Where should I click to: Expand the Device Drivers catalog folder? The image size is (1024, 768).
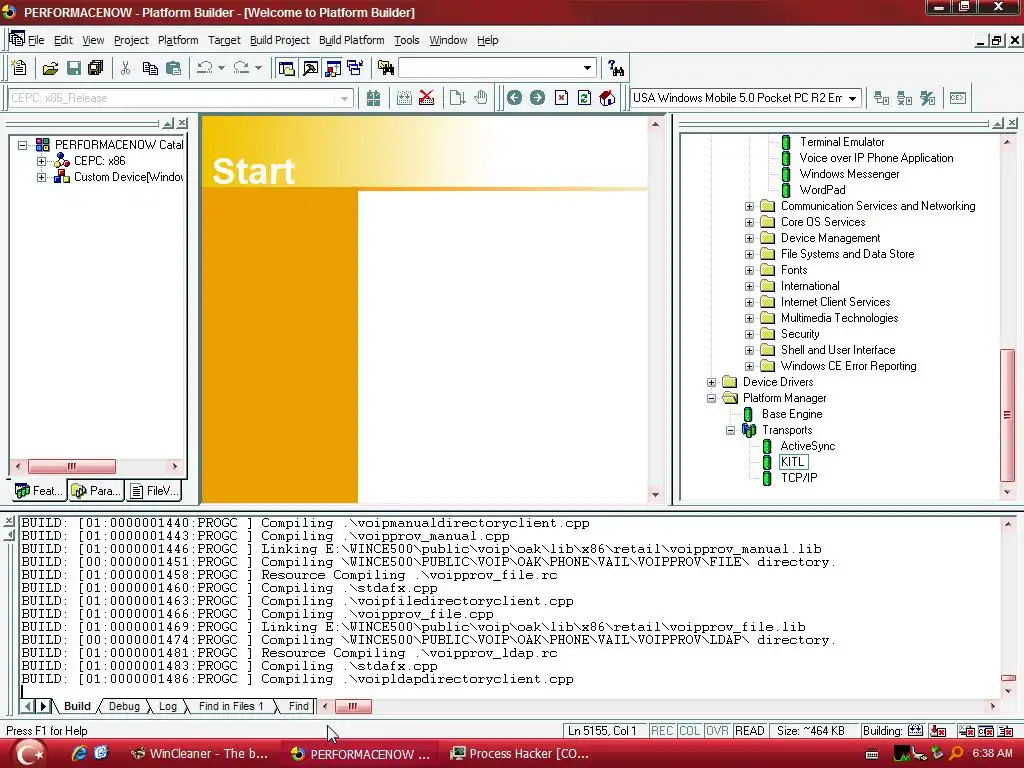711,382
